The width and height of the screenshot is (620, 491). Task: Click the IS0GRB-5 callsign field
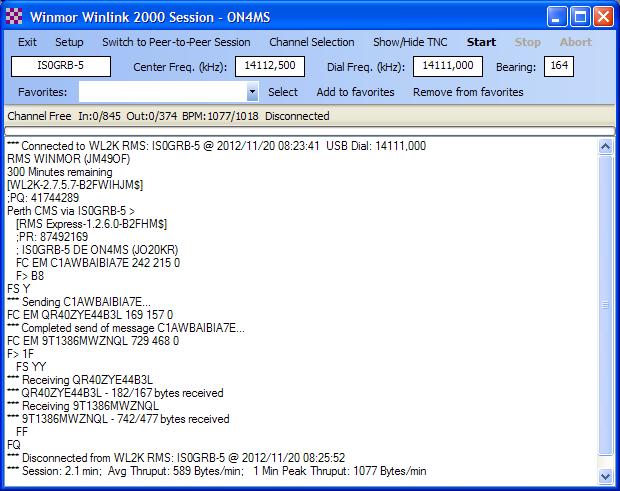[x=61, y=66]
